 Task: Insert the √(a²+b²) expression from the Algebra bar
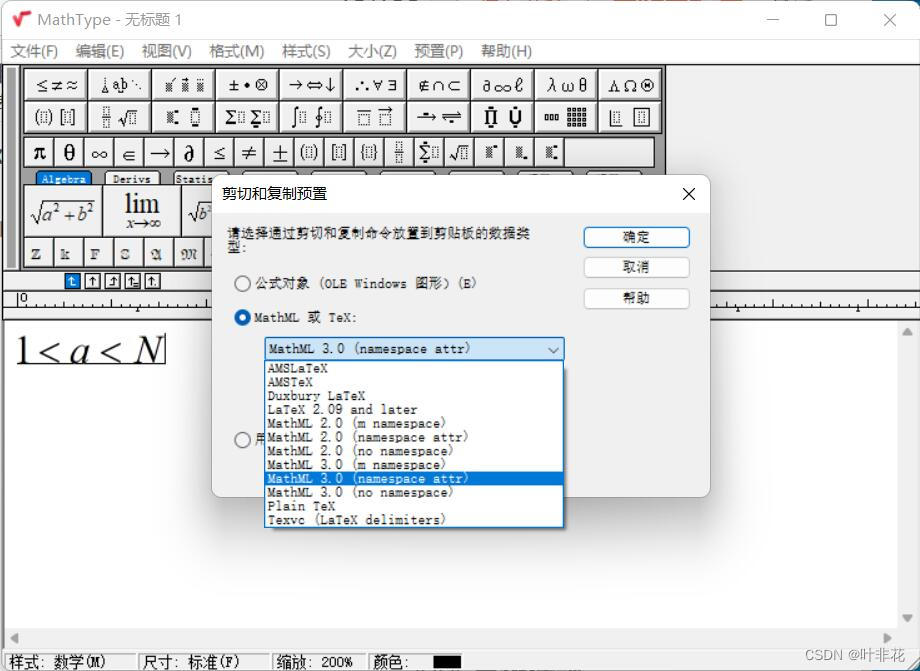(x=63, y=211)
